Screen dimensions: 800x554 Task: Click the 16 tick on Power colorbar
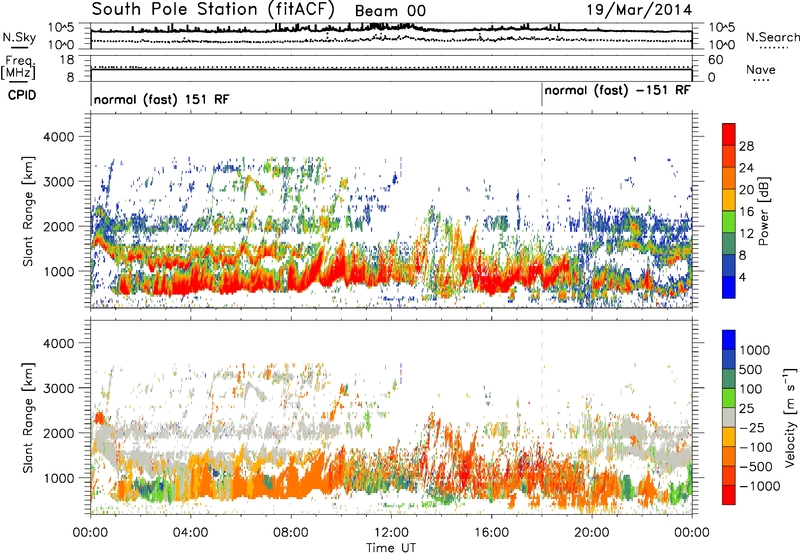pyautogui.click(x=746, y=212)
